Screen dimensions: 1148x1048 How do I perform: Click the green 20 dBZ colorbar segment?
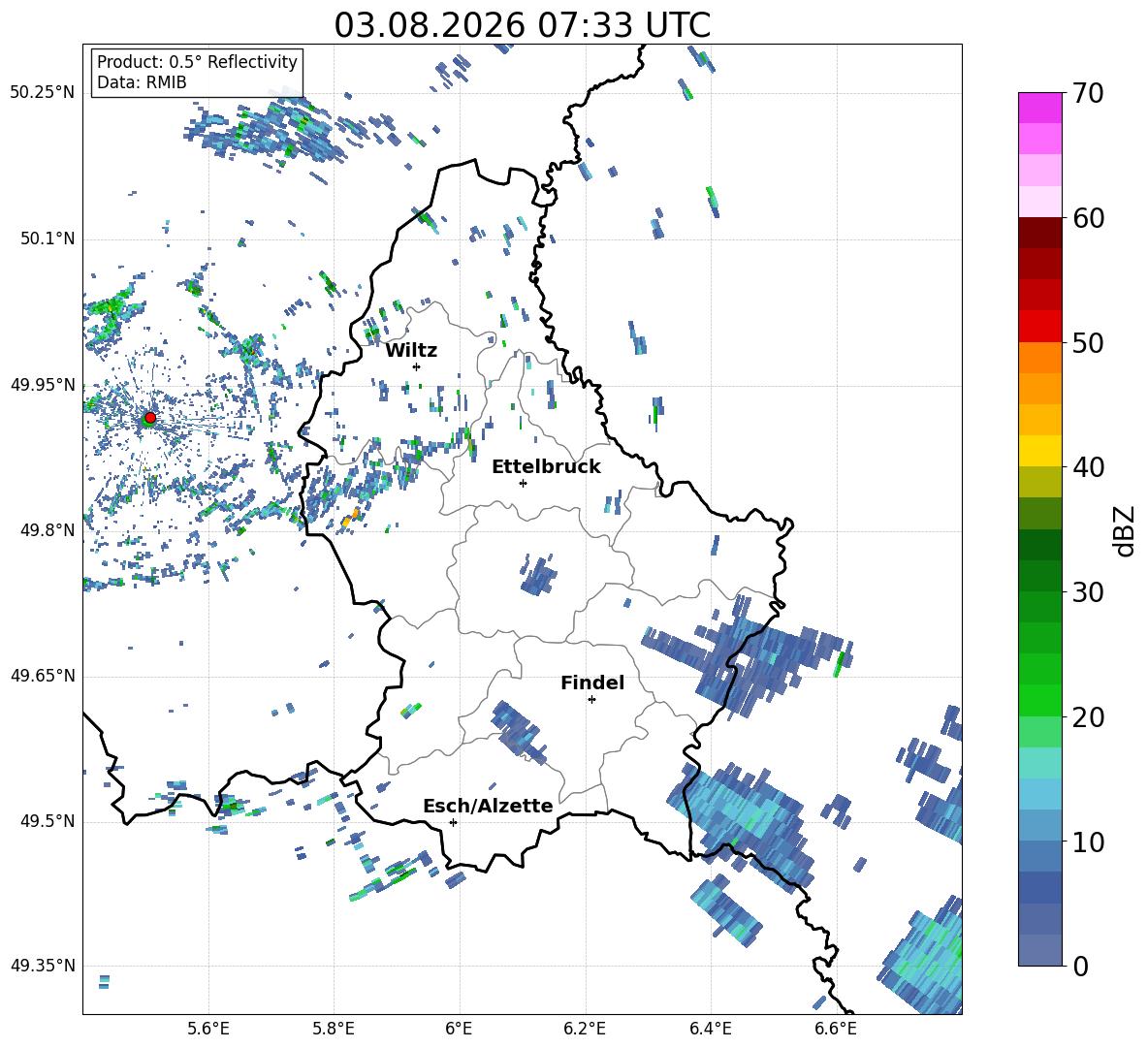1039,700
